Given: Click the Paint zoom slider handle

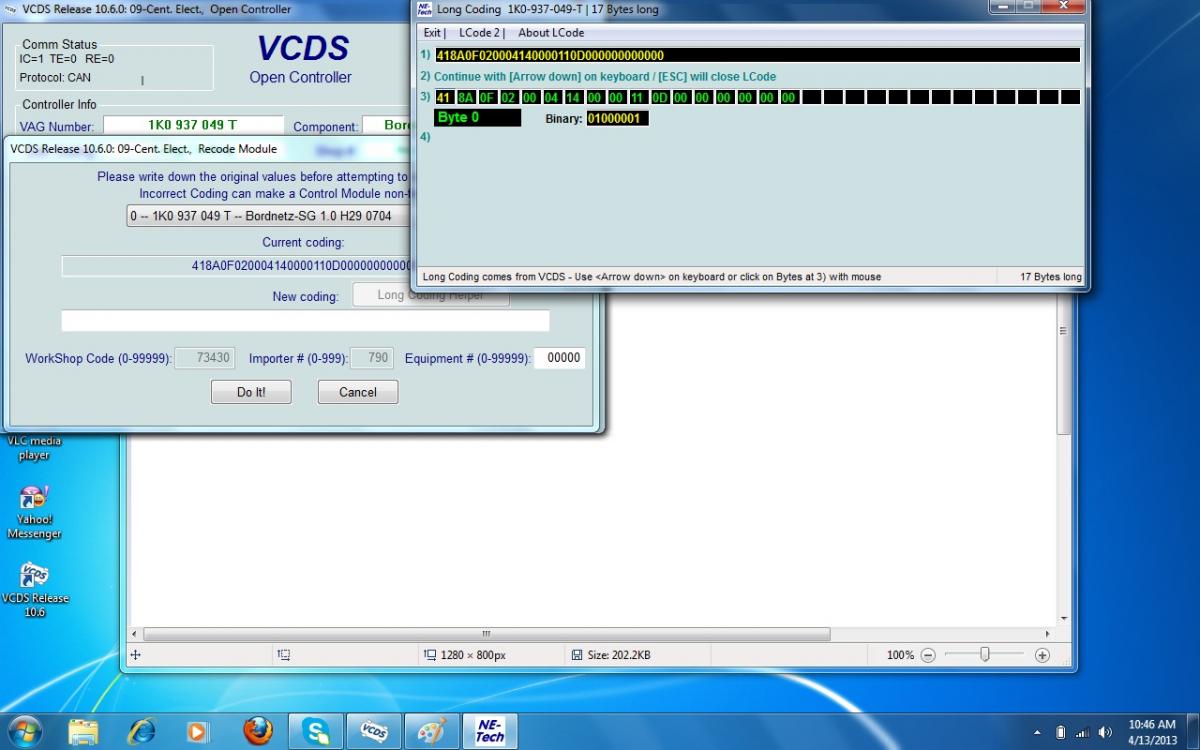Looking at the screenshot, I should pos(985,654).
